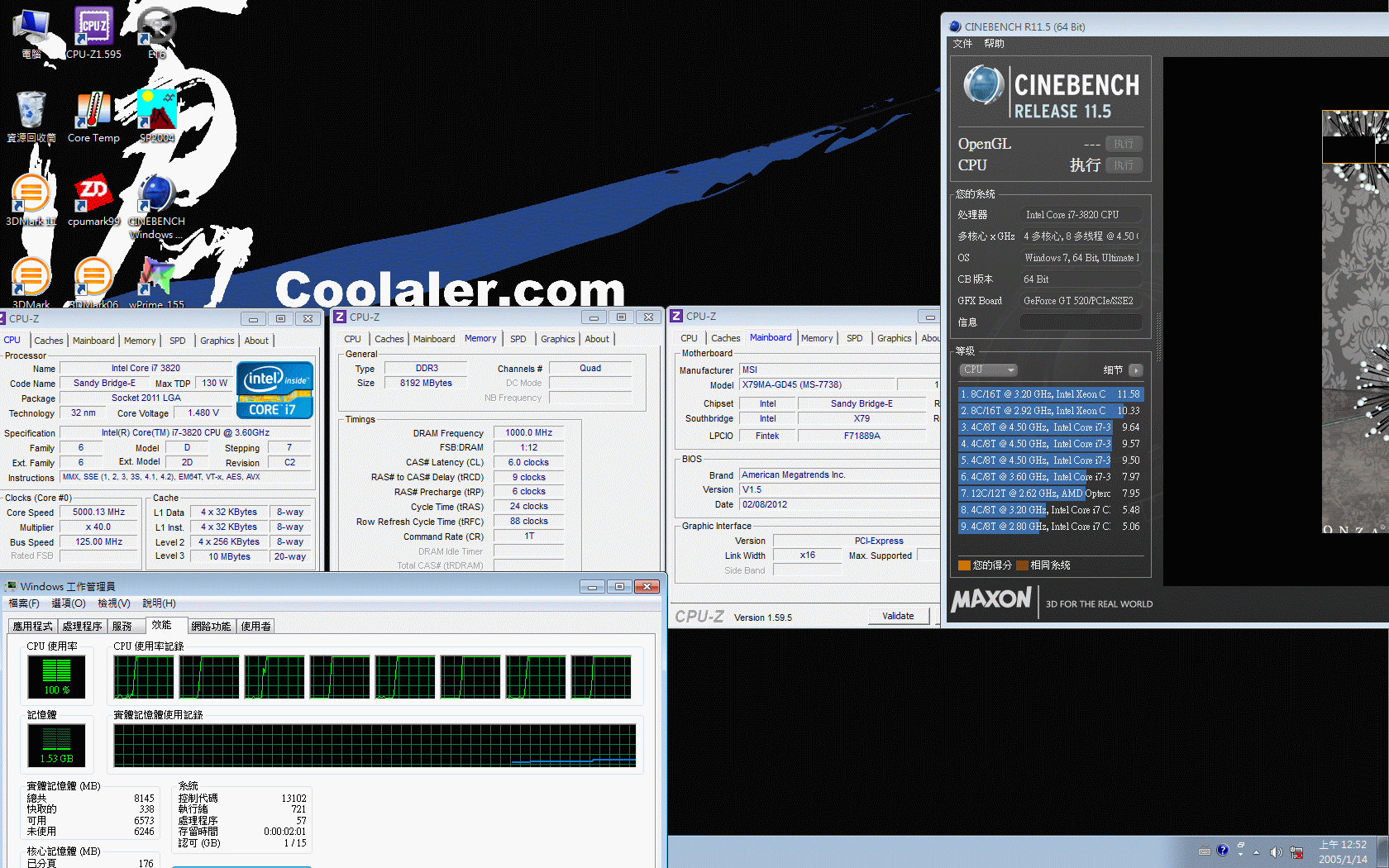
Task: Switch to 處理程序 tab in Task Manager
Action: 82,627
